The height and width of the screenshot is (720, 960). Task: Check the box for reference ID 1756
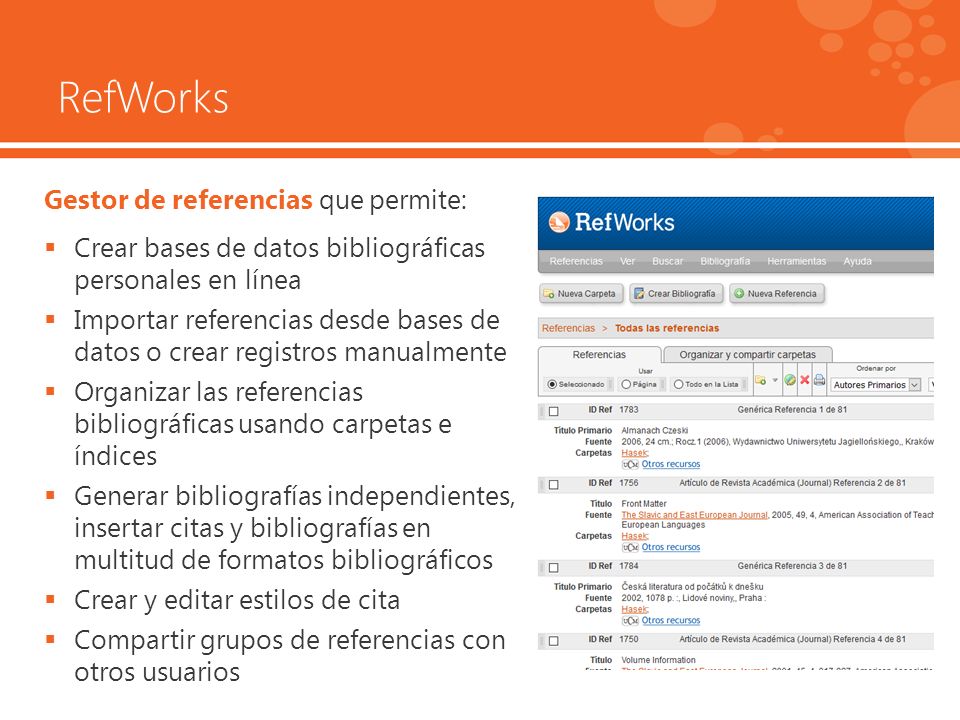[554, 485]
